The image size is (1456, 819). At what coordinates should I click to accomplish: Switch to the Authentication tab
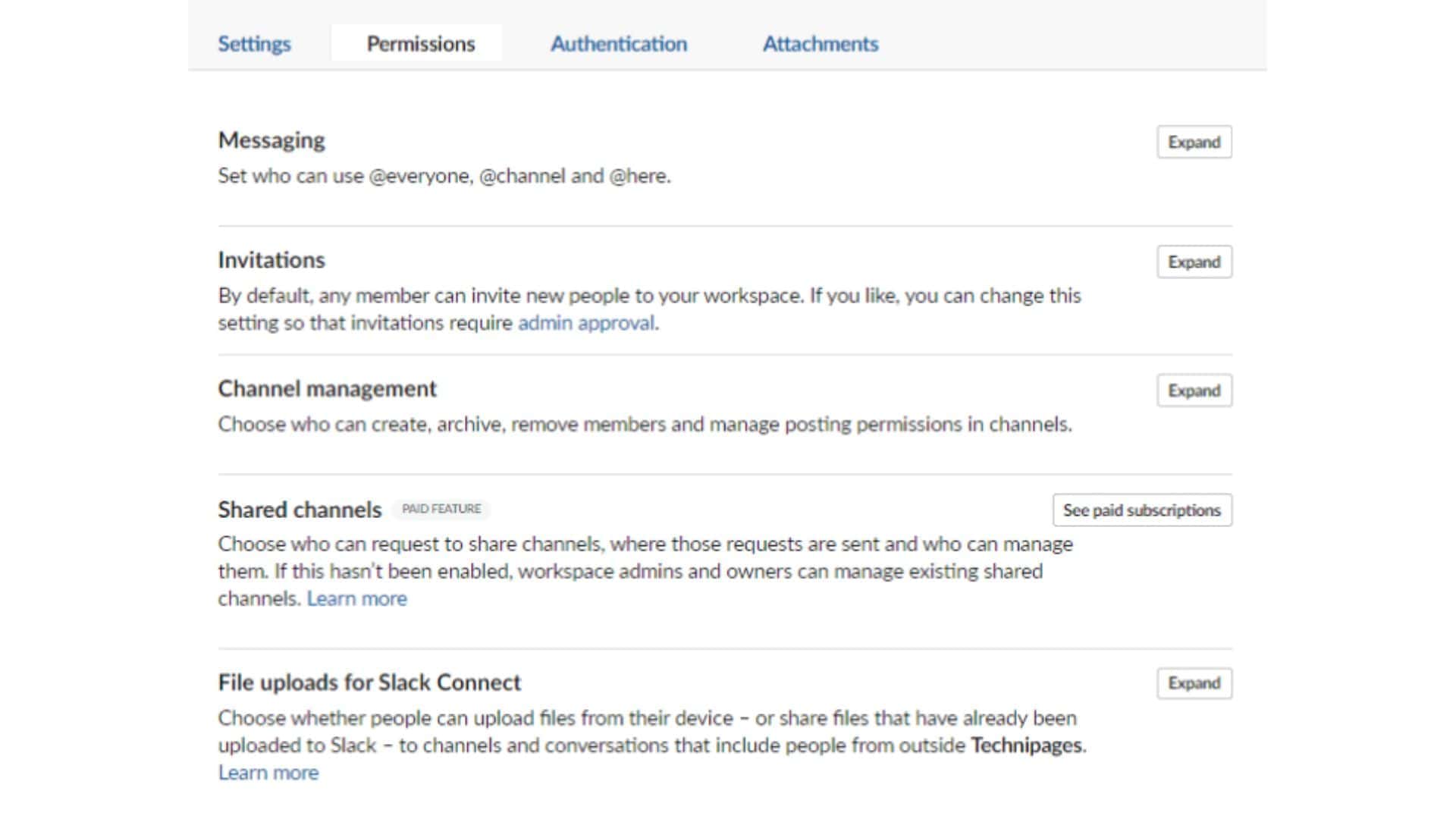(619, 43)
